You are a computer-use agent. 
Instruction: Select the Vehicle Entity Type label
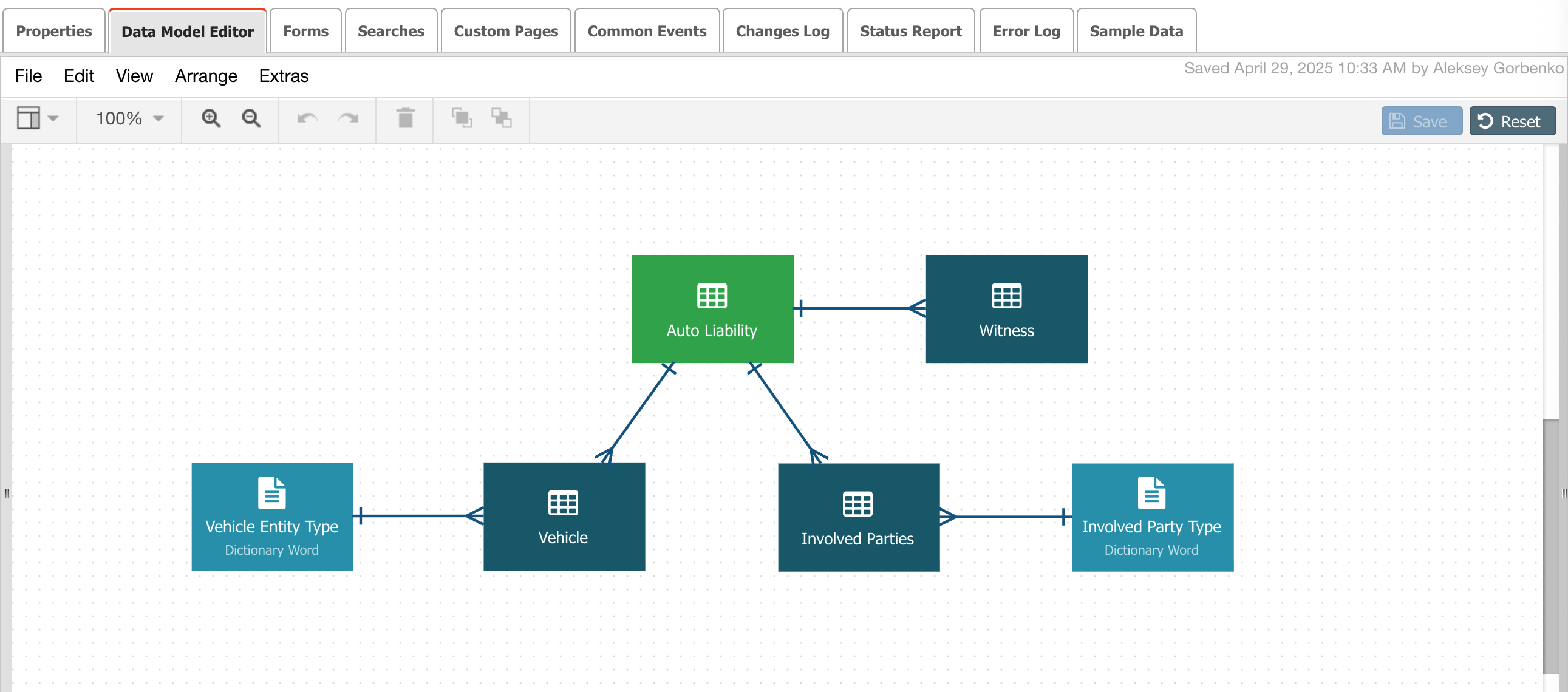(x=271, y=526)
